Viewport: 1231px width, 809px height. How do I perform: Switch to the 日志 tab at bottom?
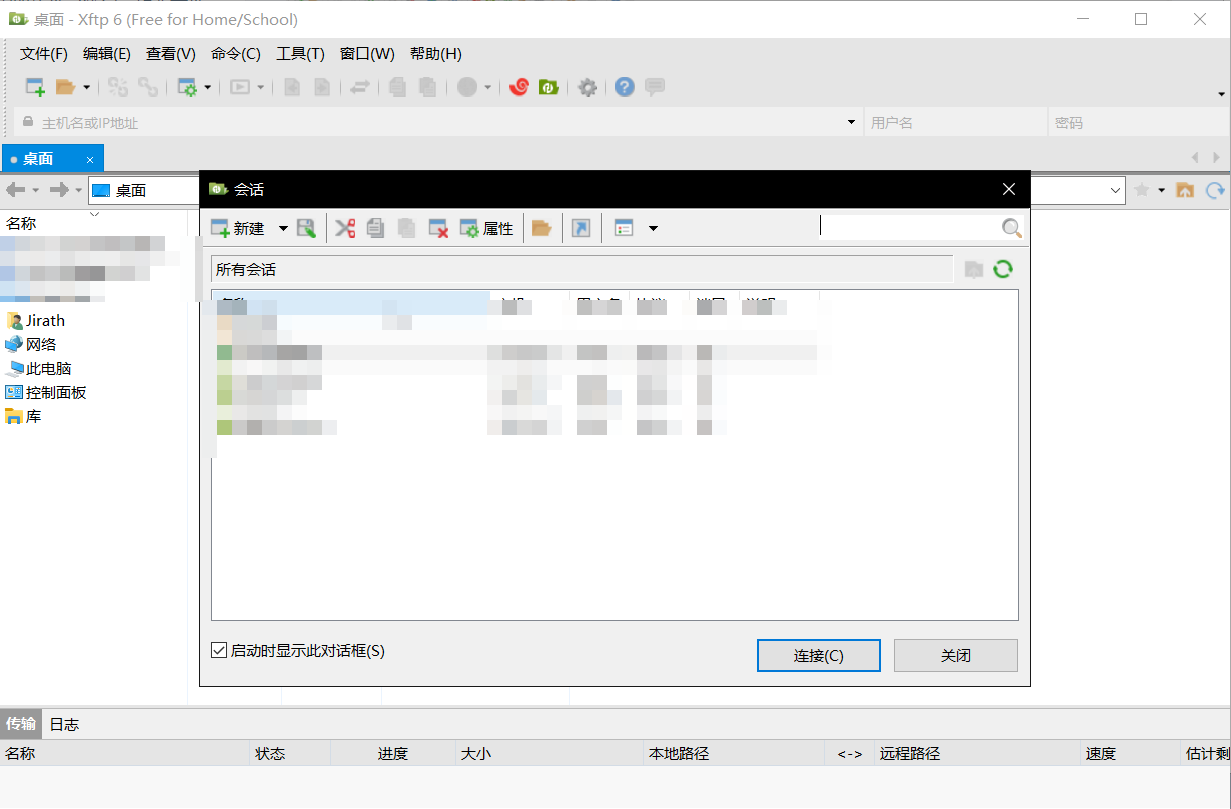(64, 724)
